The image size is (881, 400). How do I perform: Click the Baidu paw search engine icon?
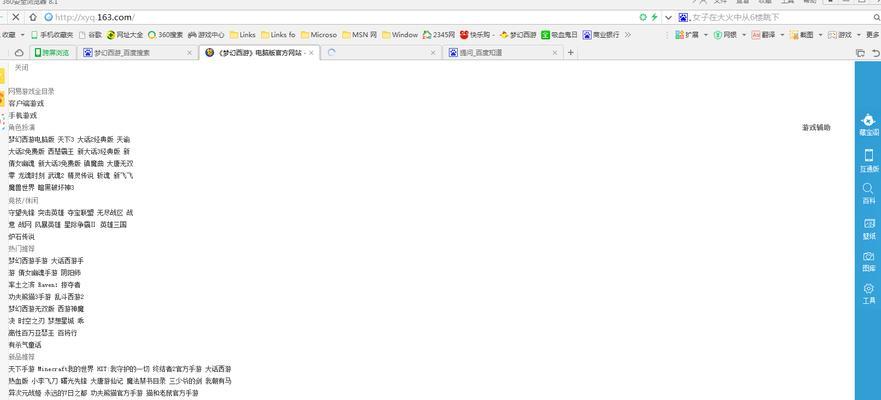pyautogui.click(x=683, y=17)
